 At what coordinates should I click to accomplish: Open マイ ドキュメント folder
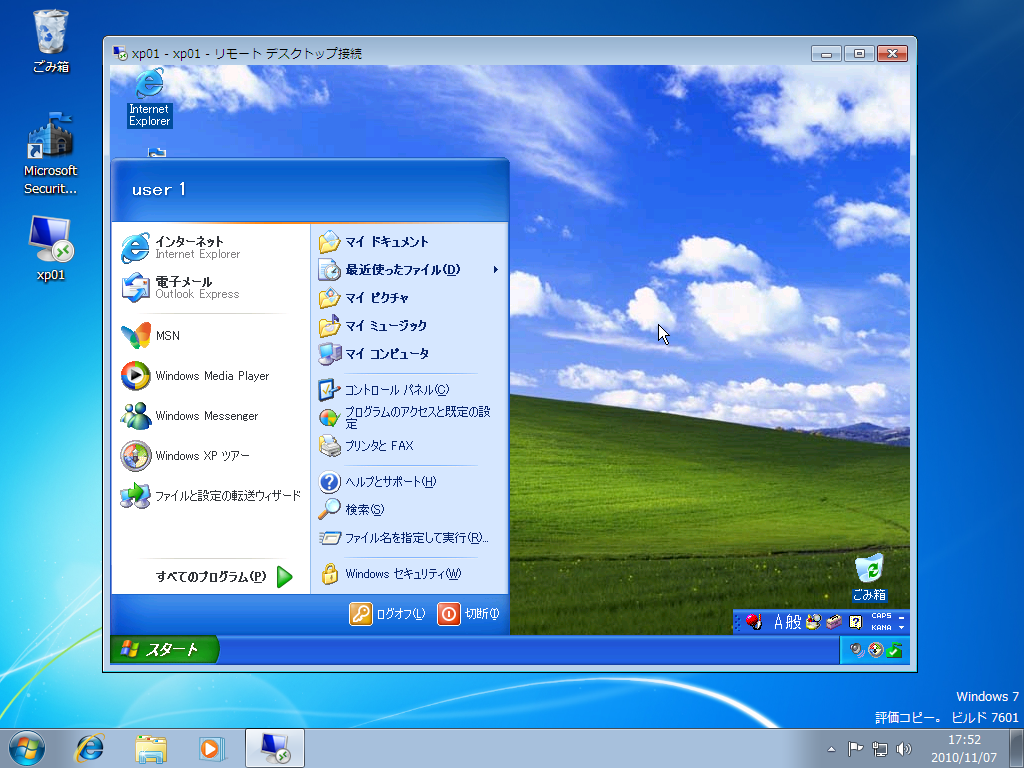pos(409,242)
